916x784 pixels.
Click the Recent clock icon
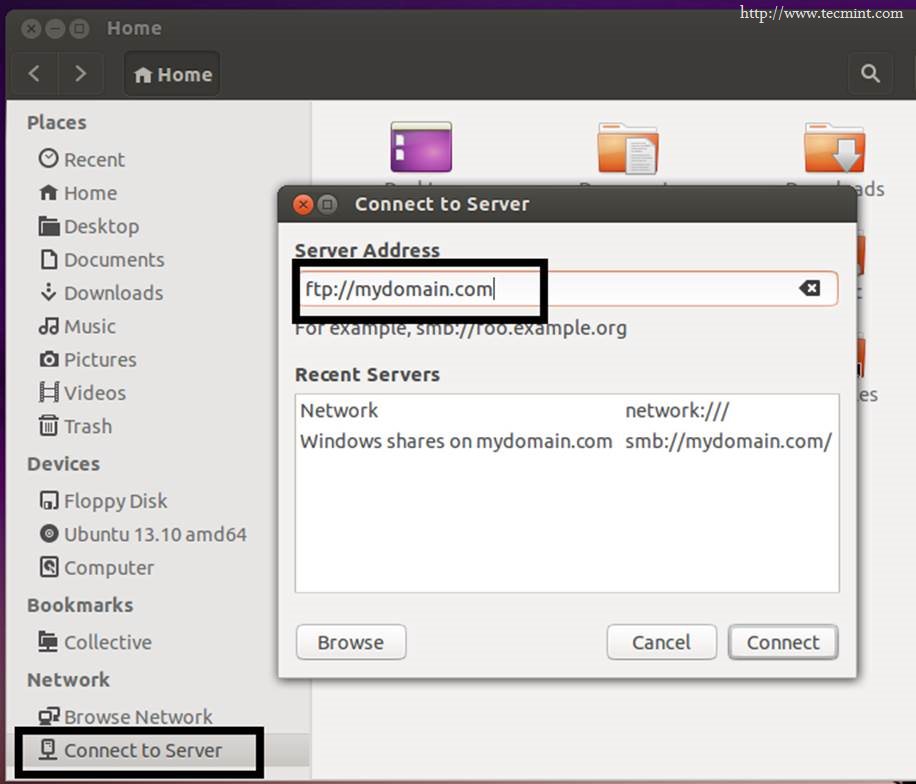click(x=48, y=158)
